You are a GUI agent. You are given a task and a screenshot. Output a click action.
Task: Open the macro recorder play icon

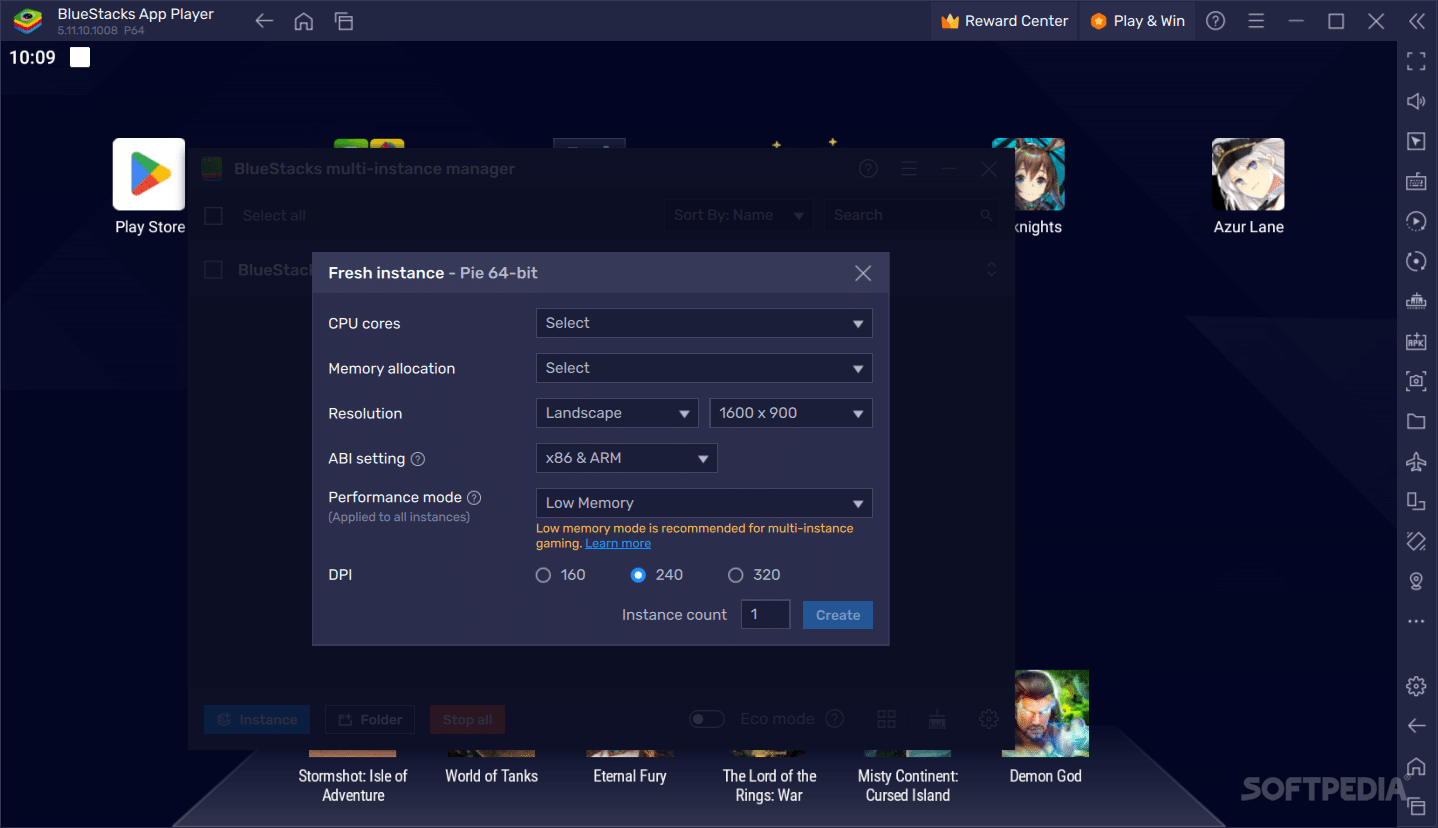click(1416, 221)
